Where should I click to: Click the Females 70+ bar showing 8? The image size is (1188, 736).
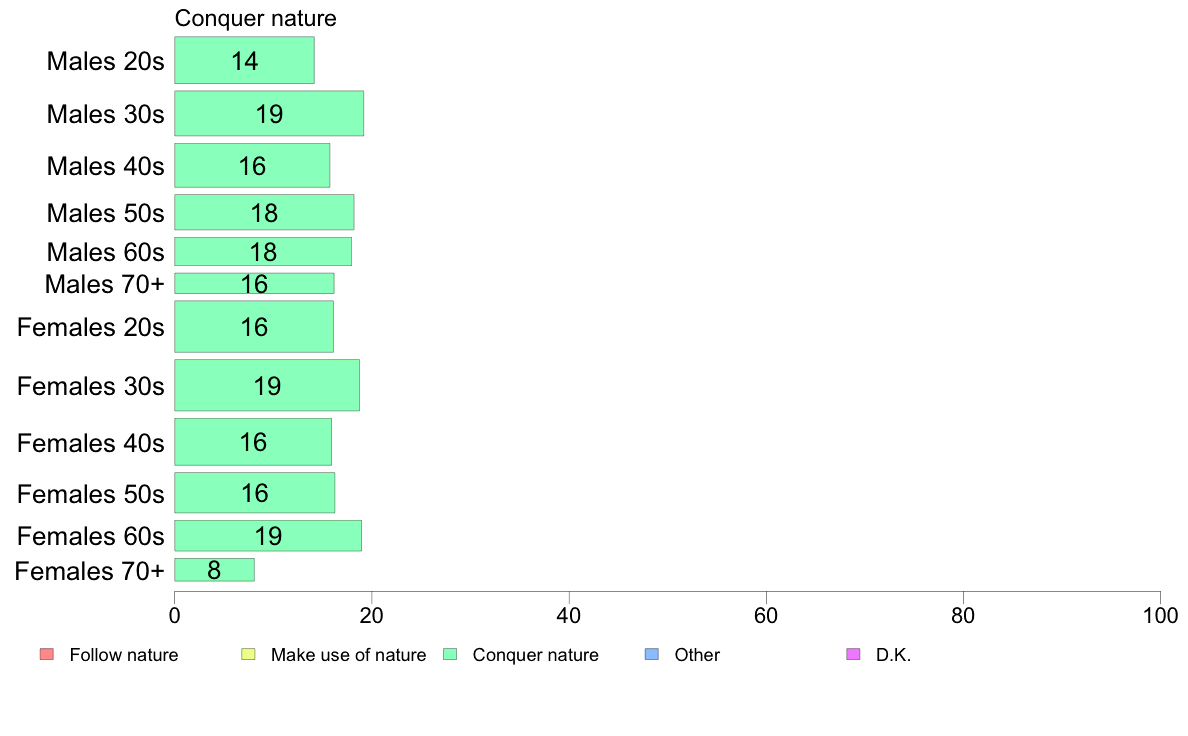(x=214, y=570)
